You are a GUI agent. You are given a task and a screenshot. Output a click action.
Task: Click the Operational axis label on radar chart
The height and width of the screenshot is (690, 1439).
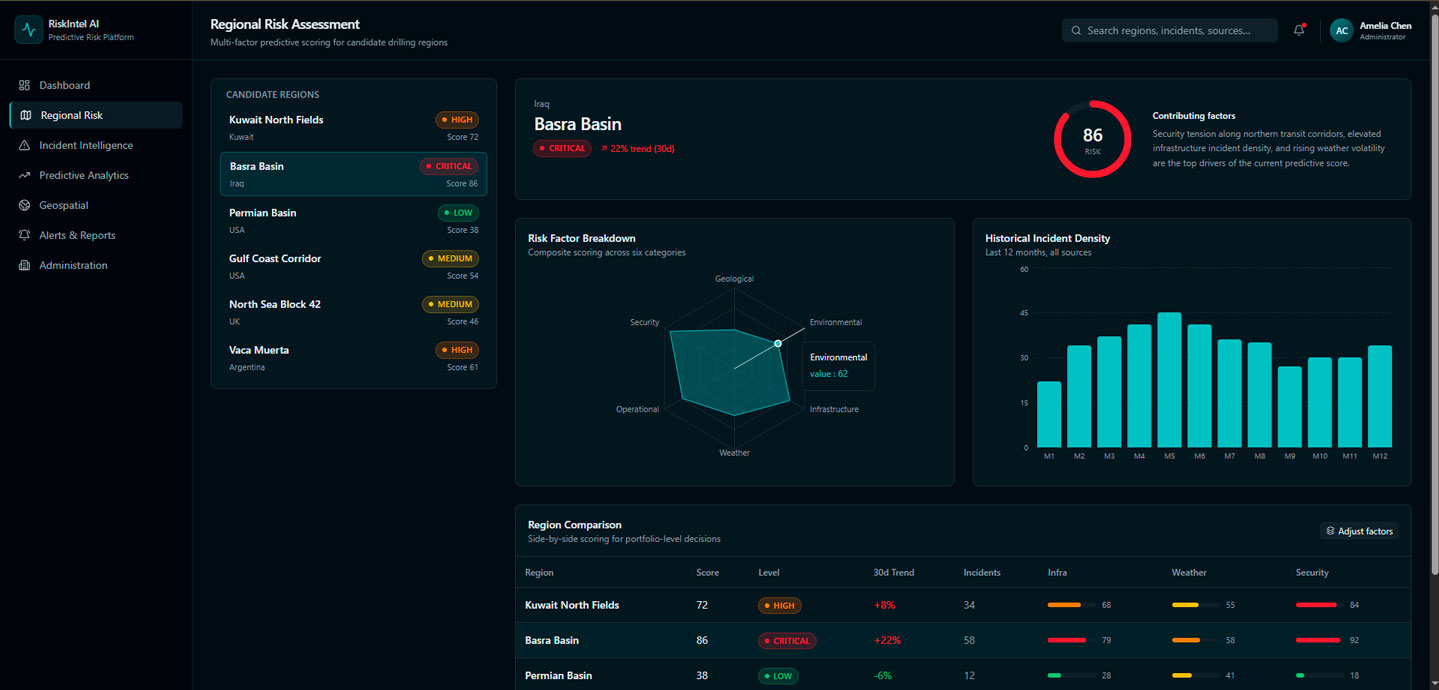[x=638, y=409]
